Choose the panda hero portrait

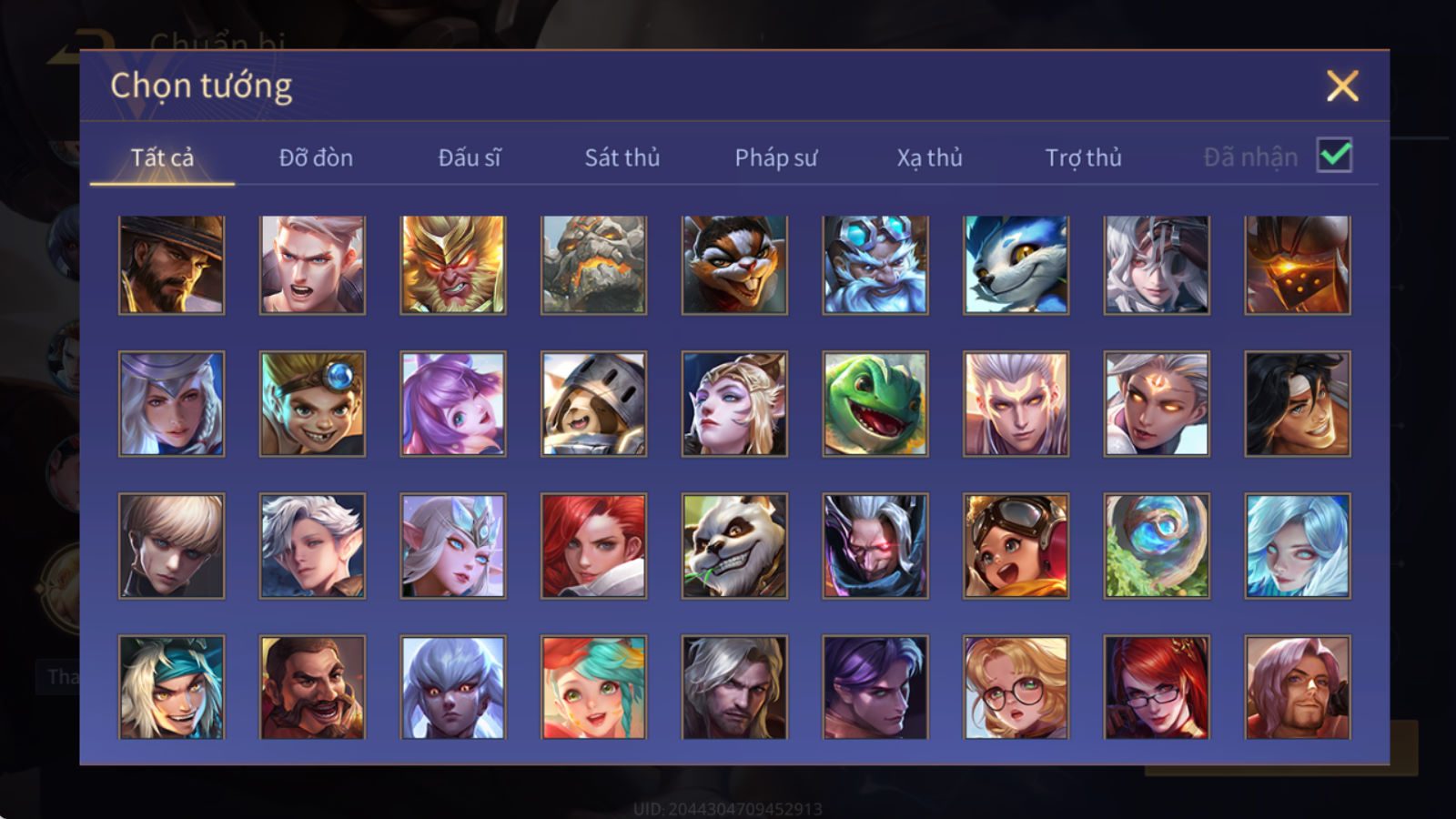tap(734, 546)
